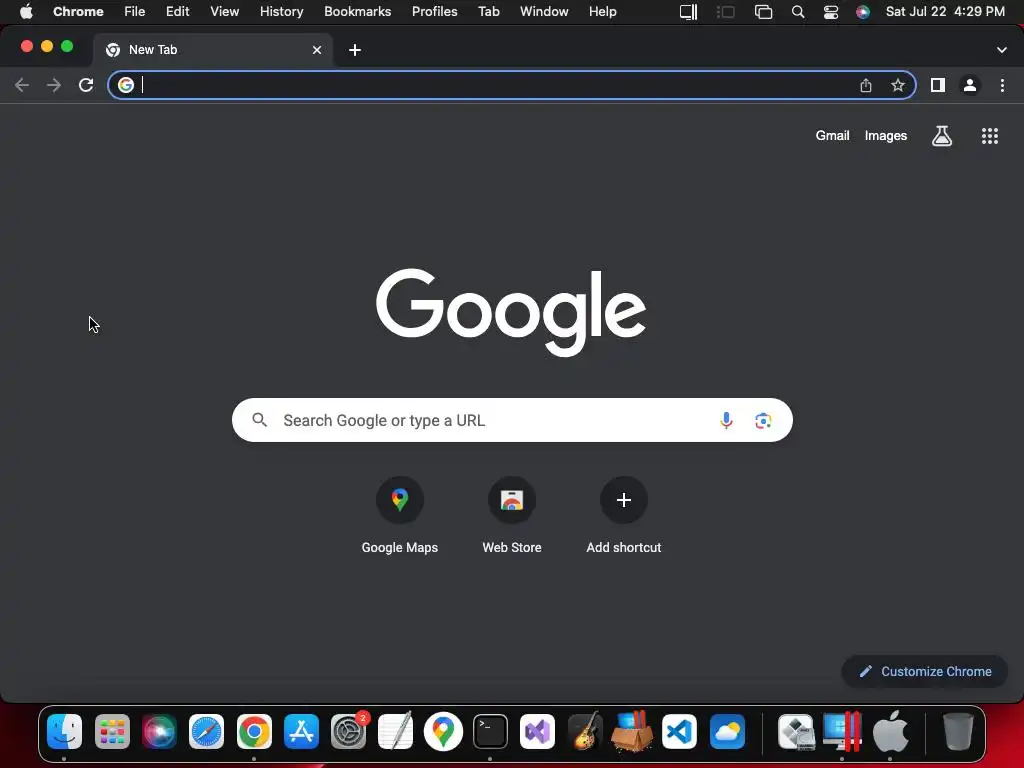Open the Web Store shortcut
The image size is (1024, 768).
tap(512, 516)
